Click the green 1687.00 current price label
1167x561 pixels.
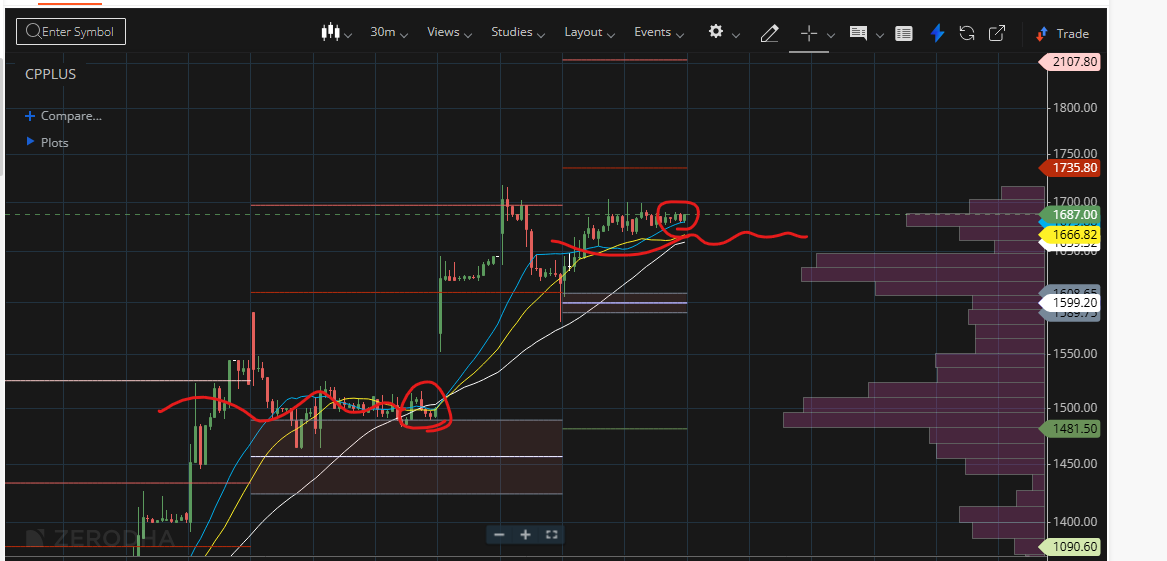(1070, 215)
